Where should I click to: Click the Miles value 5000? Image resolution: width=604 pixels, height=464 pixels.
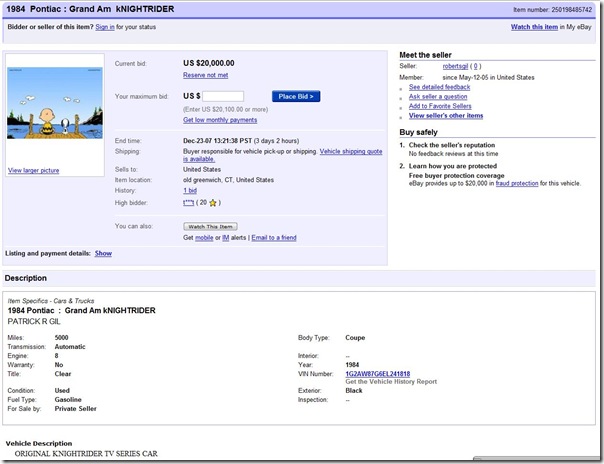pyautogui.click(x=61, y=338)
